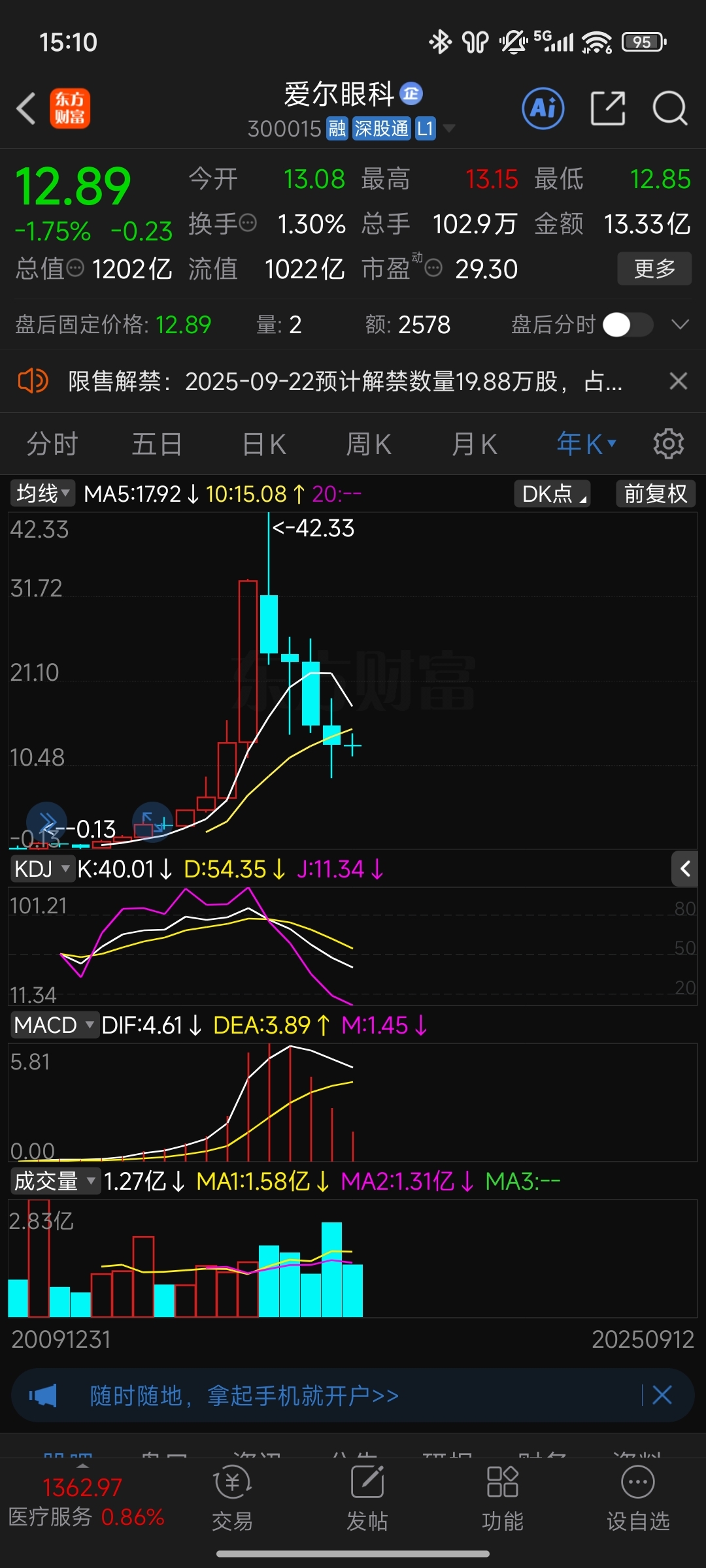The width and height of the screenshot is (706, 1568).
Task: Tap the share icon in the header
Action: tap(608, 108)
